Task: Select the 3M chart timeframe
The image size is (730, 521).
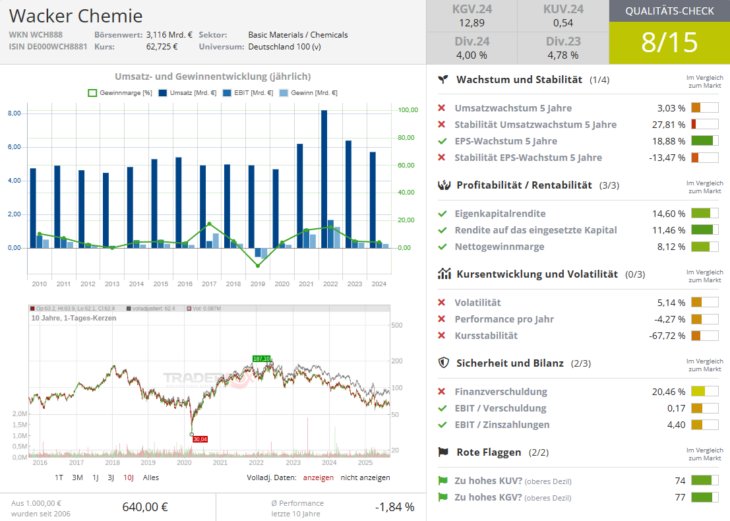Action: point(77,478)
